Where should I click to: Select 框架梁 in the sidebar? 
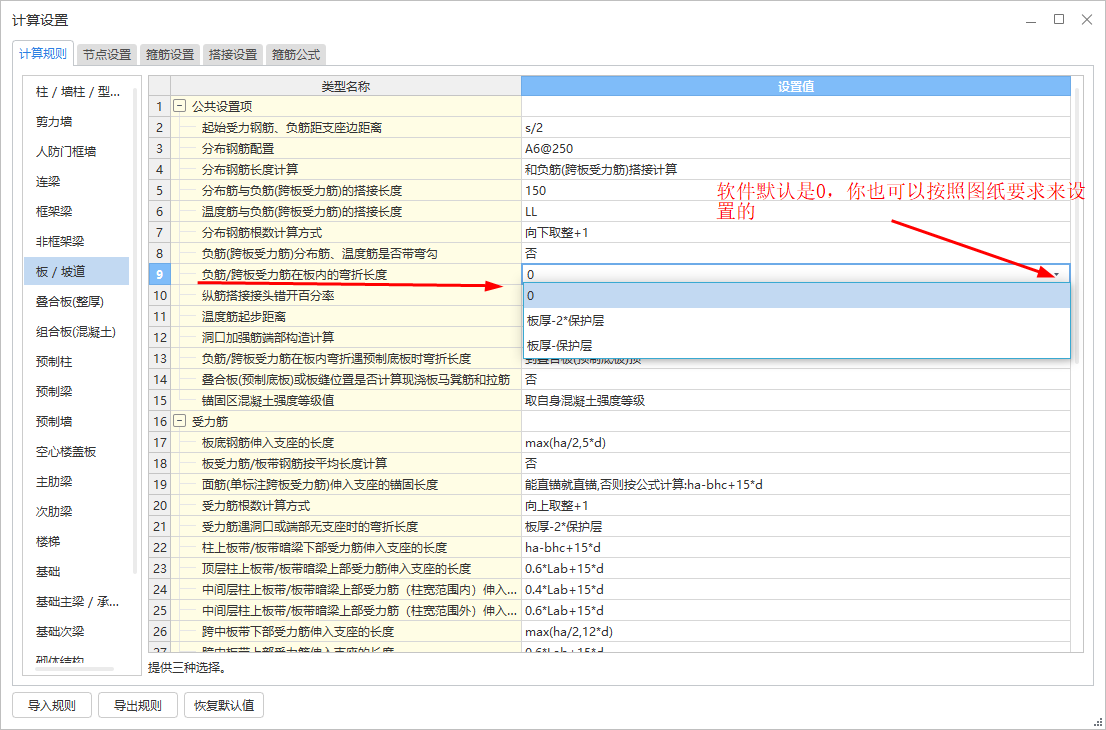pos(77,212)
